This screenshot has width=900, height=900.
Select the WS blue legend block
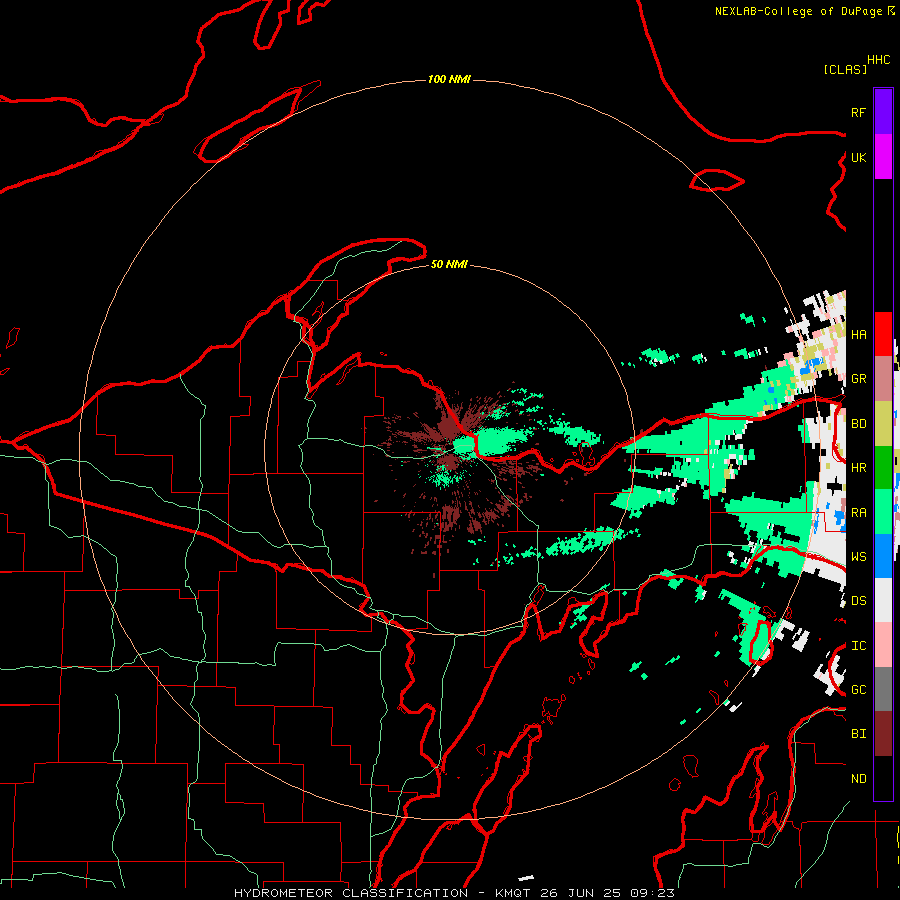883,556
